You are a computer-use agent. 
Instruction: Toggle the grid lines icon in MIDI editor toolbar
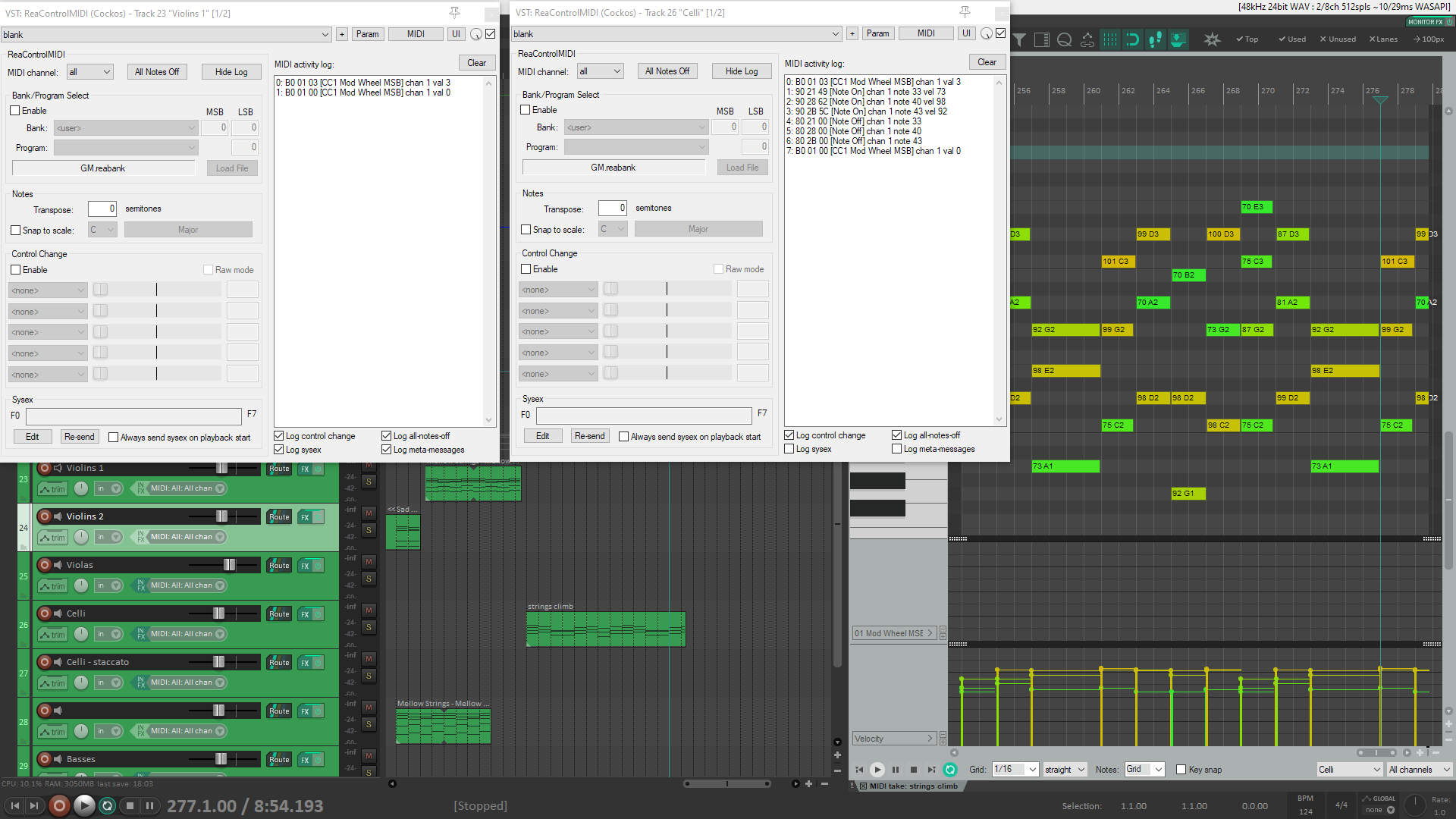tap(1109, 39)
